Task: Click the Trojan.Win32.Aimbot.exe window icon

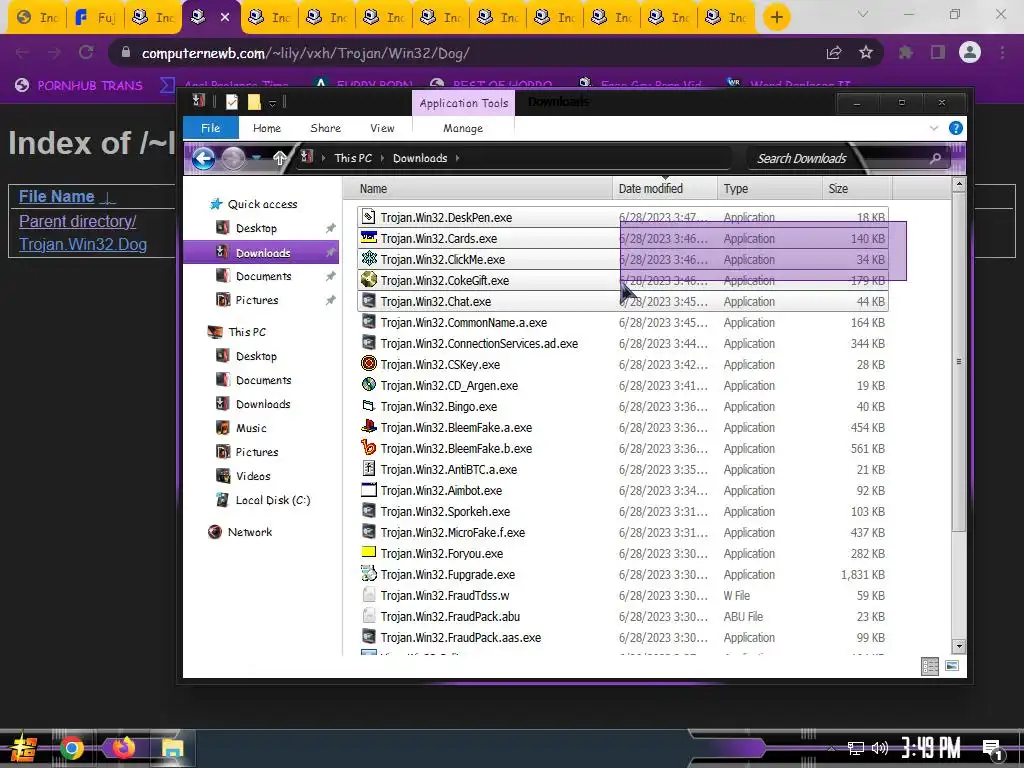Action: tap(368, 490)
